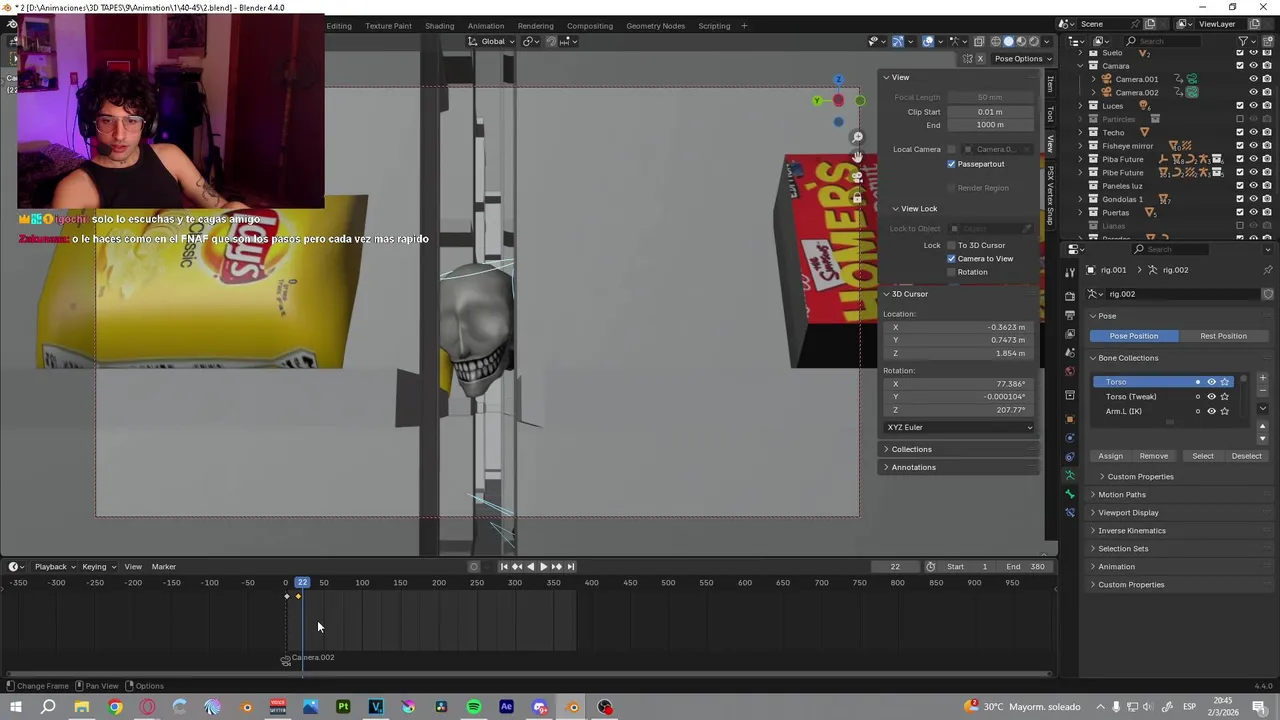Hide Camera.001 in viewport via eye
The image size is (1280, 720).
point(1254,79)
